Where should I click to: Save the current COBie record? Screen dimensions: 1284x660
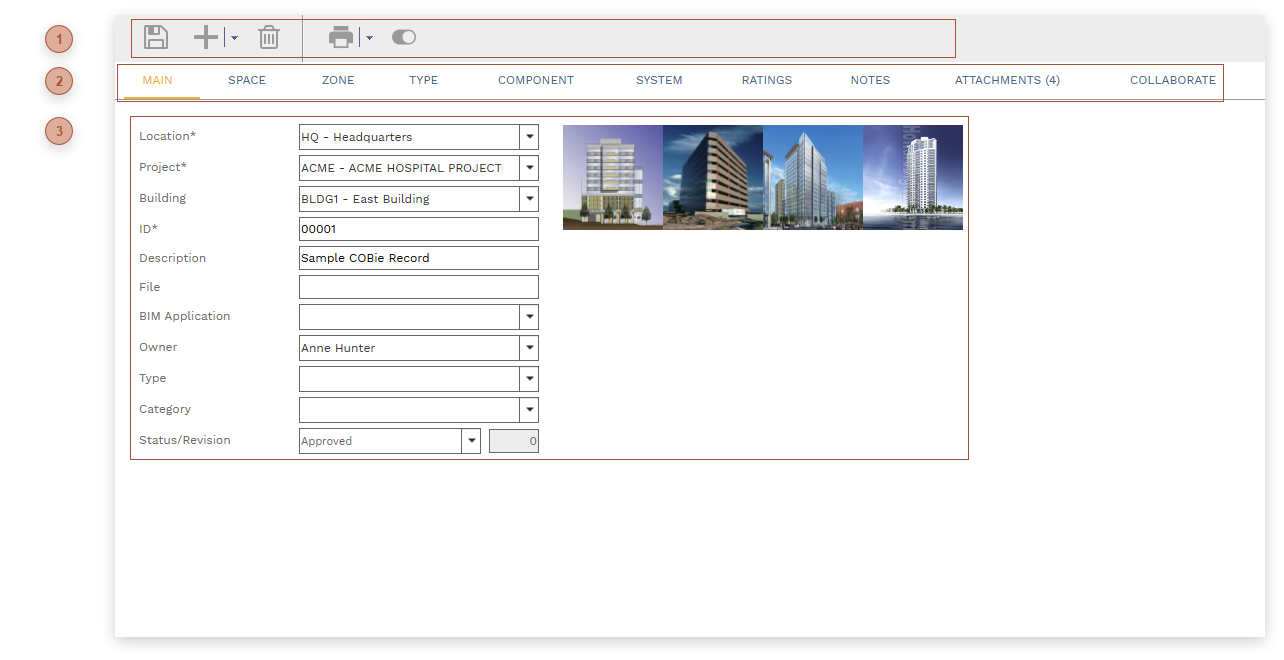coord(155,37)
